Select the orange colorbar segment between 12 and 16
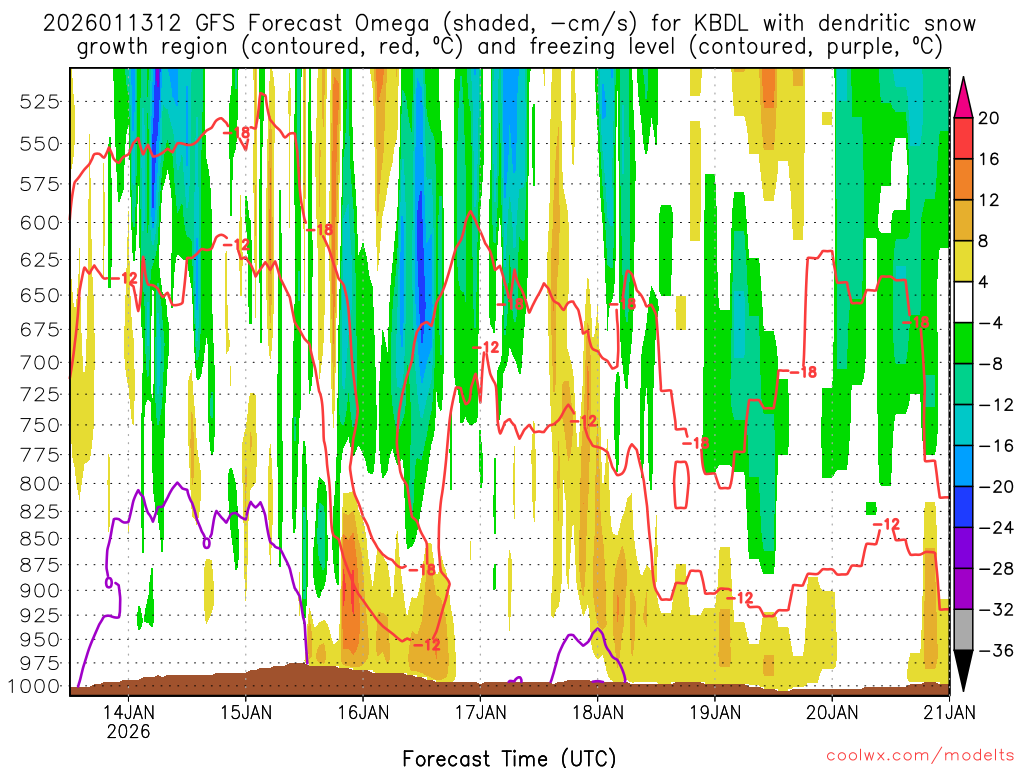1024x768 pixels. pos(963,179)
